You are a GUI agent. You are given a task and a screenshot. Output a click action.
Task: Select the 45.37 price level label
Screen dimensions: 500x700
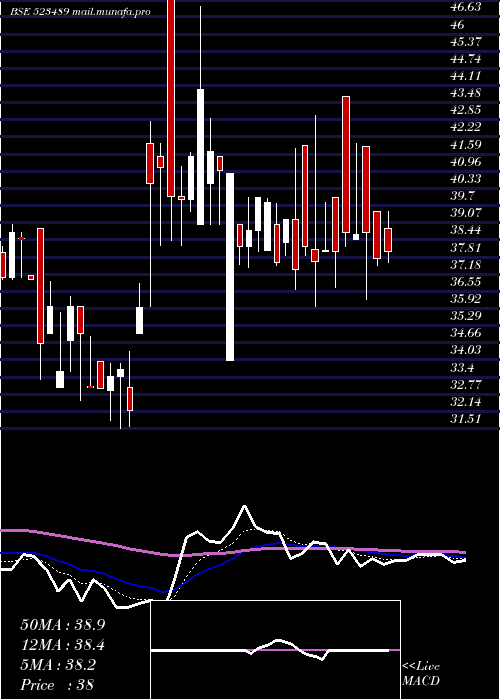[467, 42]
